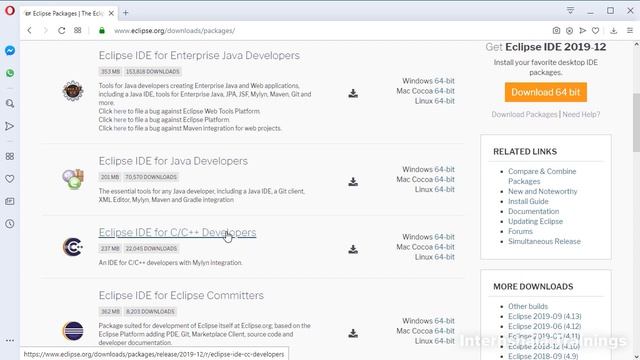Viewport: 640px width, 360px height.
Task: Open WhatsApp from the Opera sidebar
Action: pyautogui.click(x=10, y=73)
